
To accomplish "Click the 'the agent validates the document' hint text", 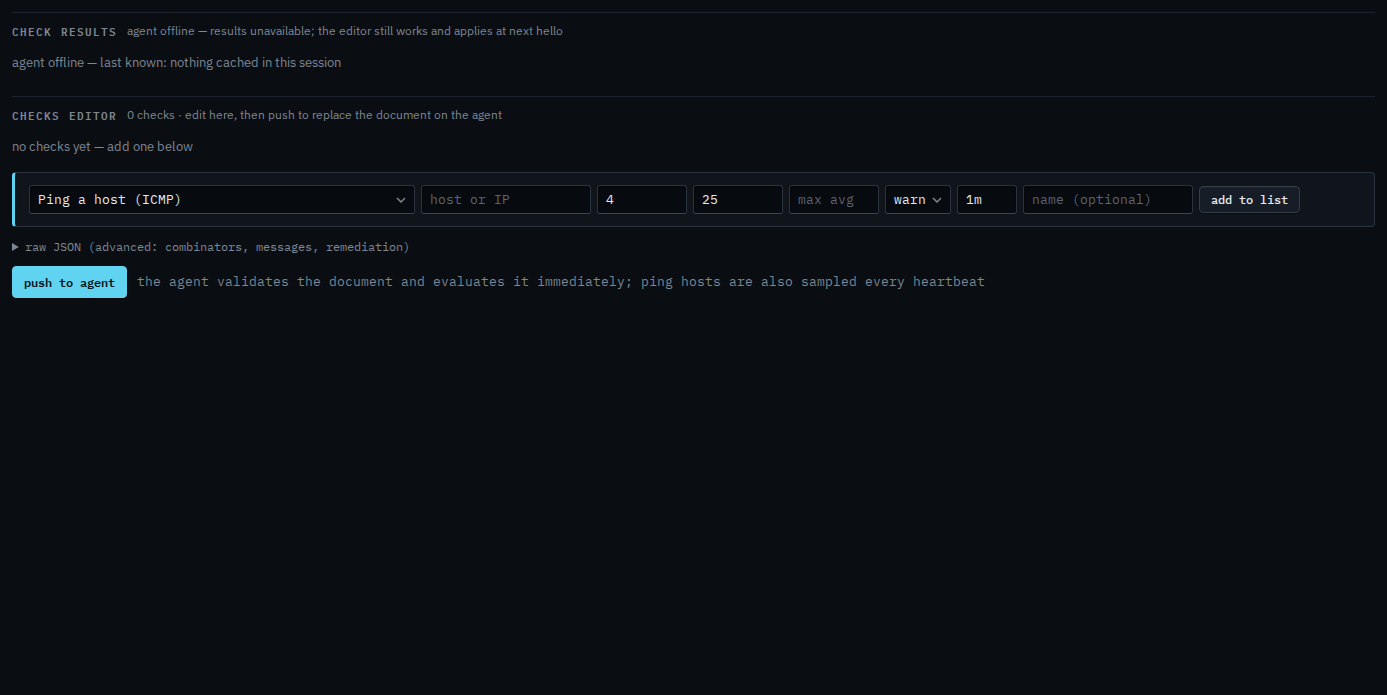I will click(561, 282).
